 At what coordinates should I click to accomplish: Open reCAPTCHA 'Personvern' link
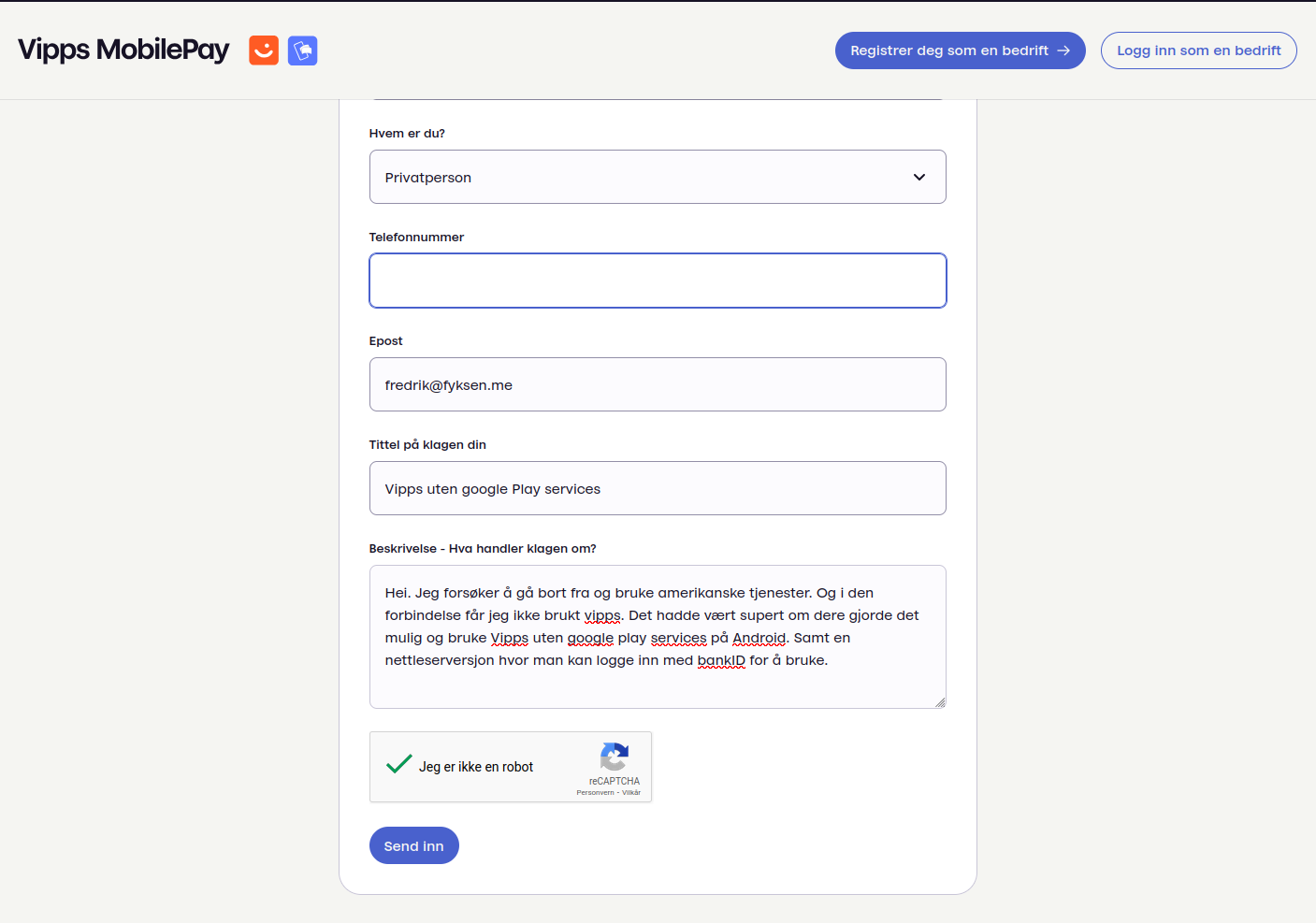[x=595, y=793]
